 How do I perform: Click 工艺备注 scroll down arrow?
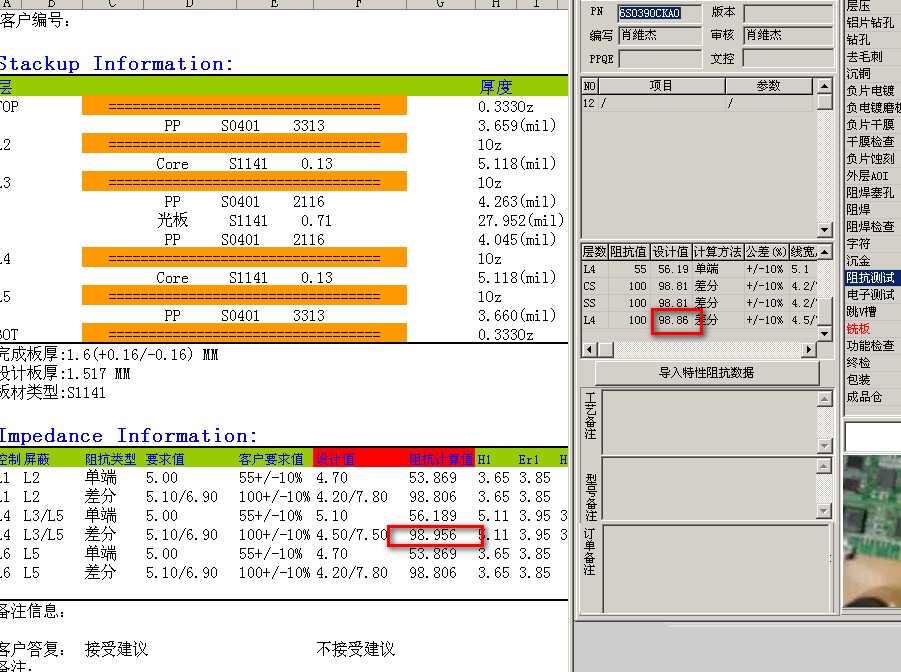(x=824, y=446)
